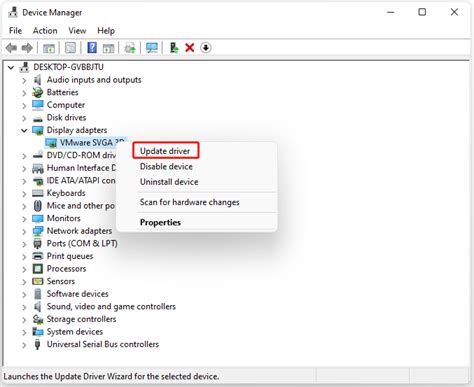The image size is (474, 387).
Task: Click the Monitors category icon
Action: pos(38,218)
